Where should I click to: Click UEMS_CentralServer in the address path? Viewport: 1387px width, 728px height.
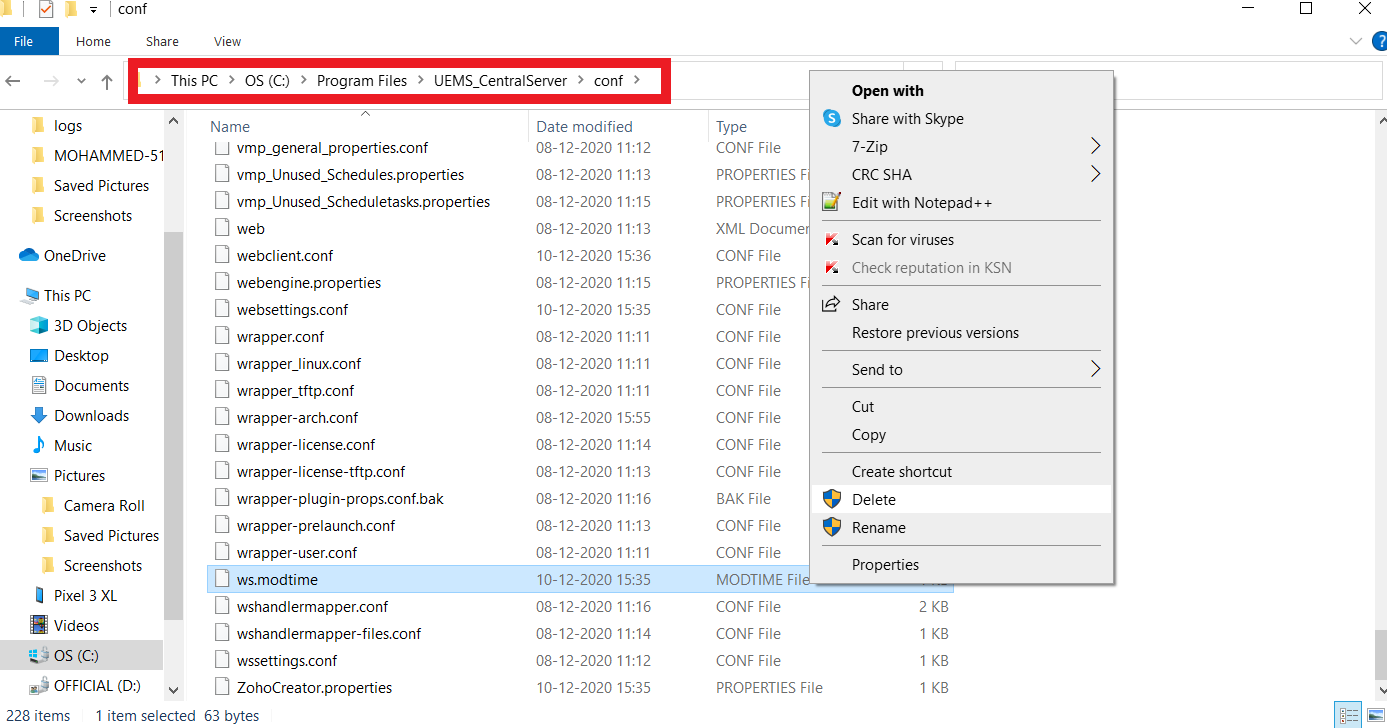[x=500, y=81]
